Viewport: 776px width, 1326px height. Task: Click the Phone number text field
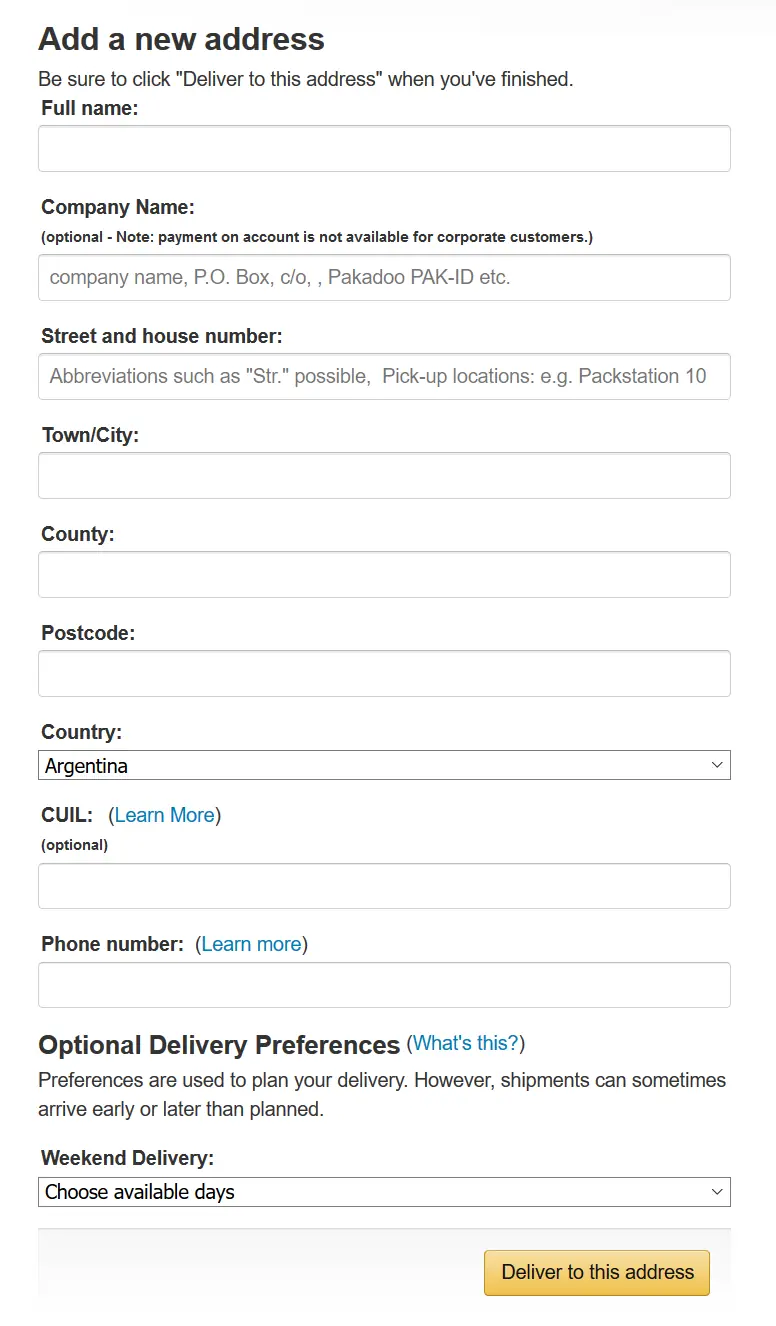point(384,985)
